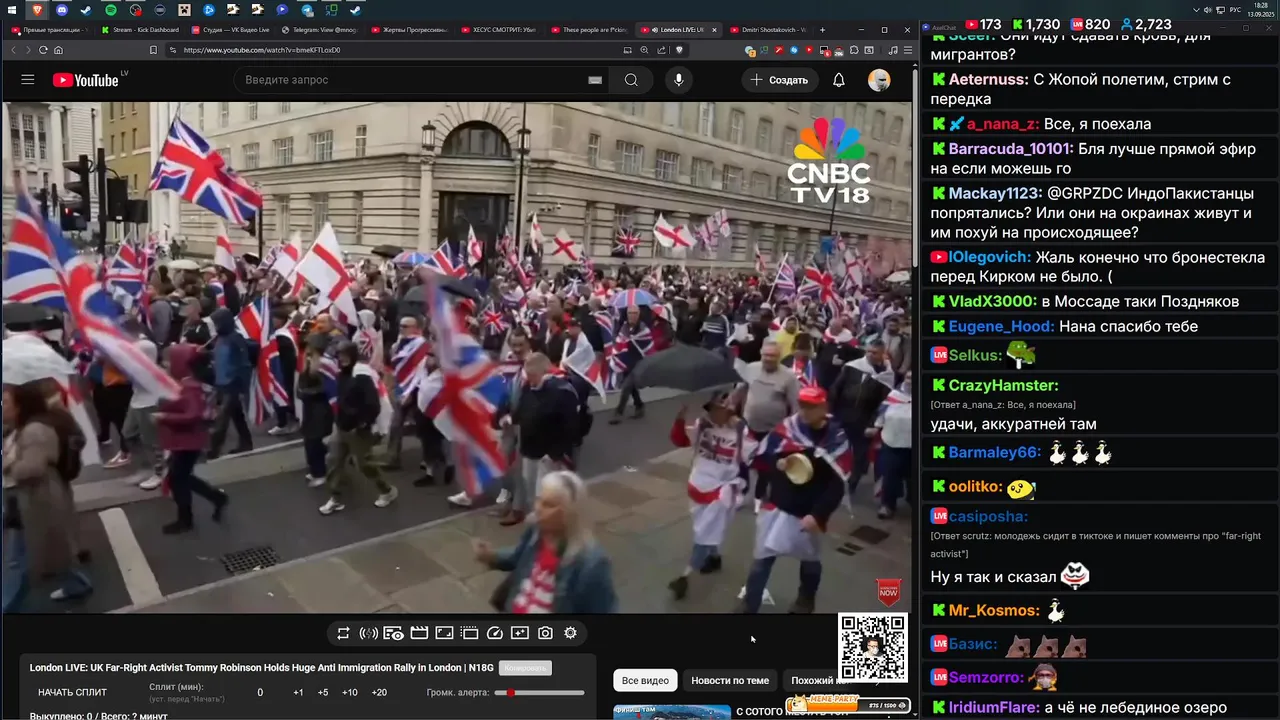This screenshot has height=720, width=1280.
Task: Switch to the Студия — VK Видео Live tab
Action: (230, 30)
